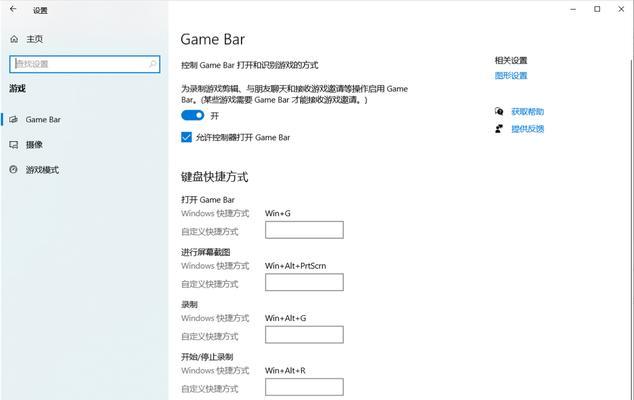Select the 游戏模式 sidebar icon
Viewport: 634px width, 400px height.
pos(13,169)
